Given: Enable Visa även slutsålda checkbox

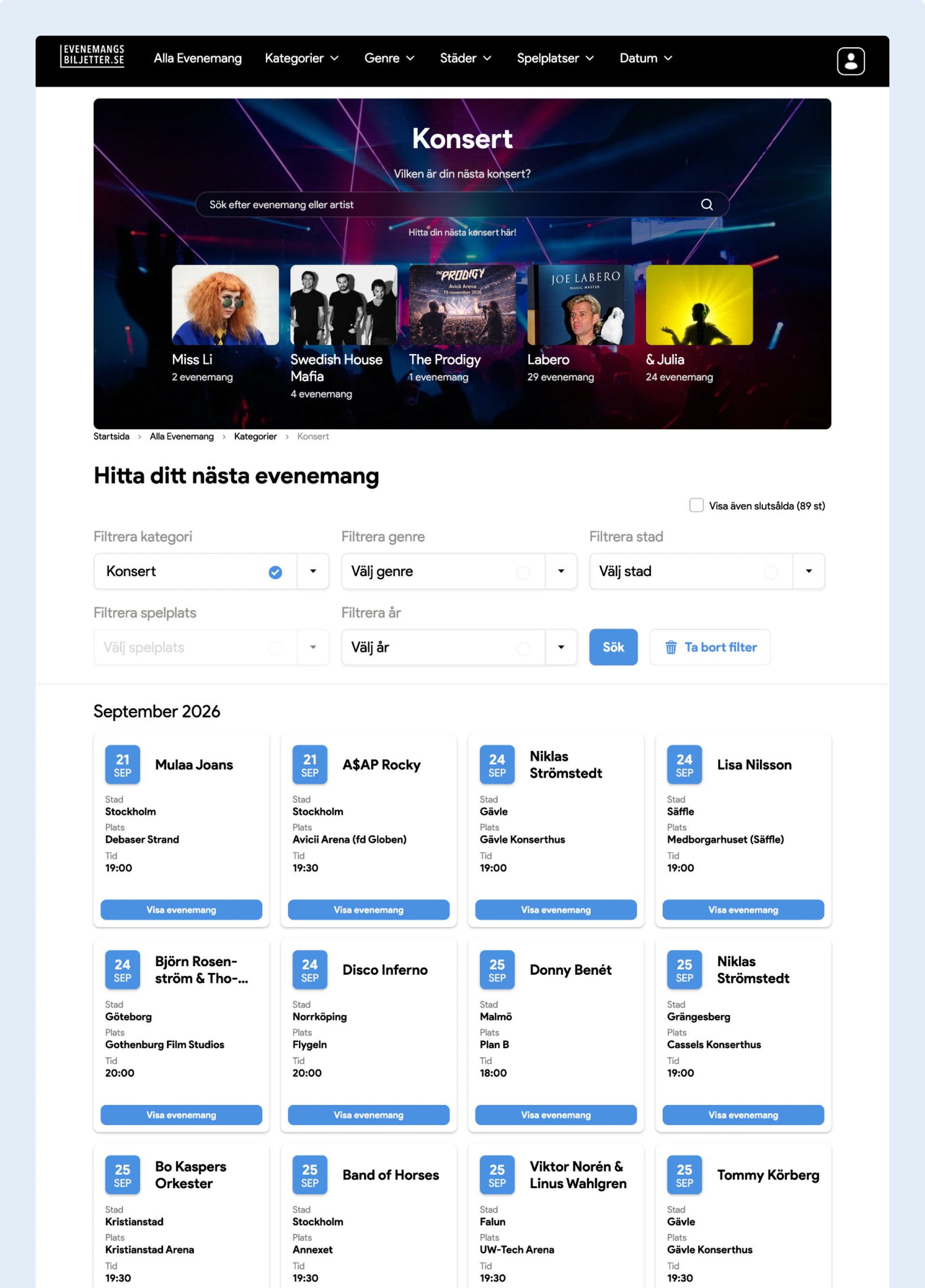Looking at the screenshot, I should coord(696,505).
